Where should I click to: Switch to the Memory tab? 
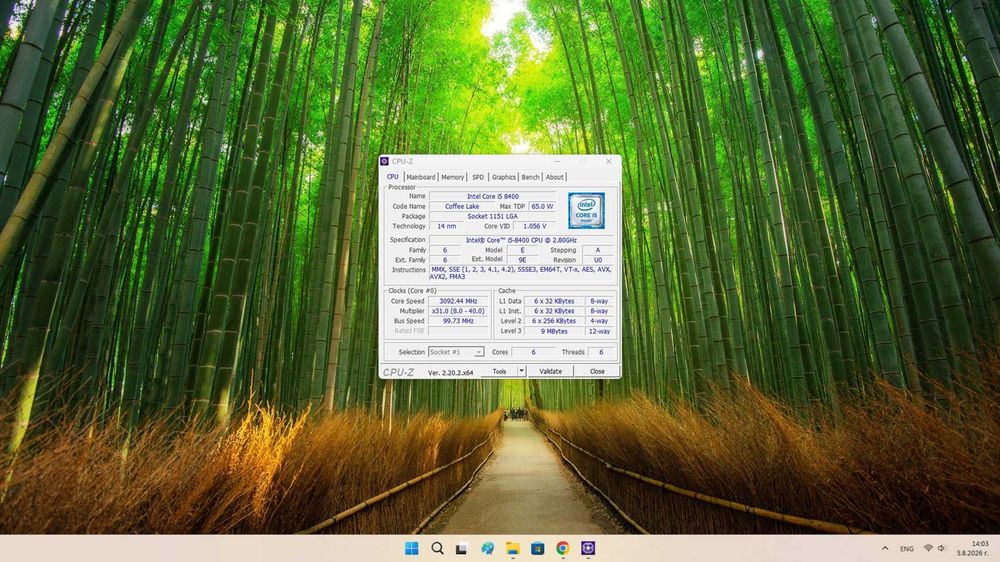point(452,177)
